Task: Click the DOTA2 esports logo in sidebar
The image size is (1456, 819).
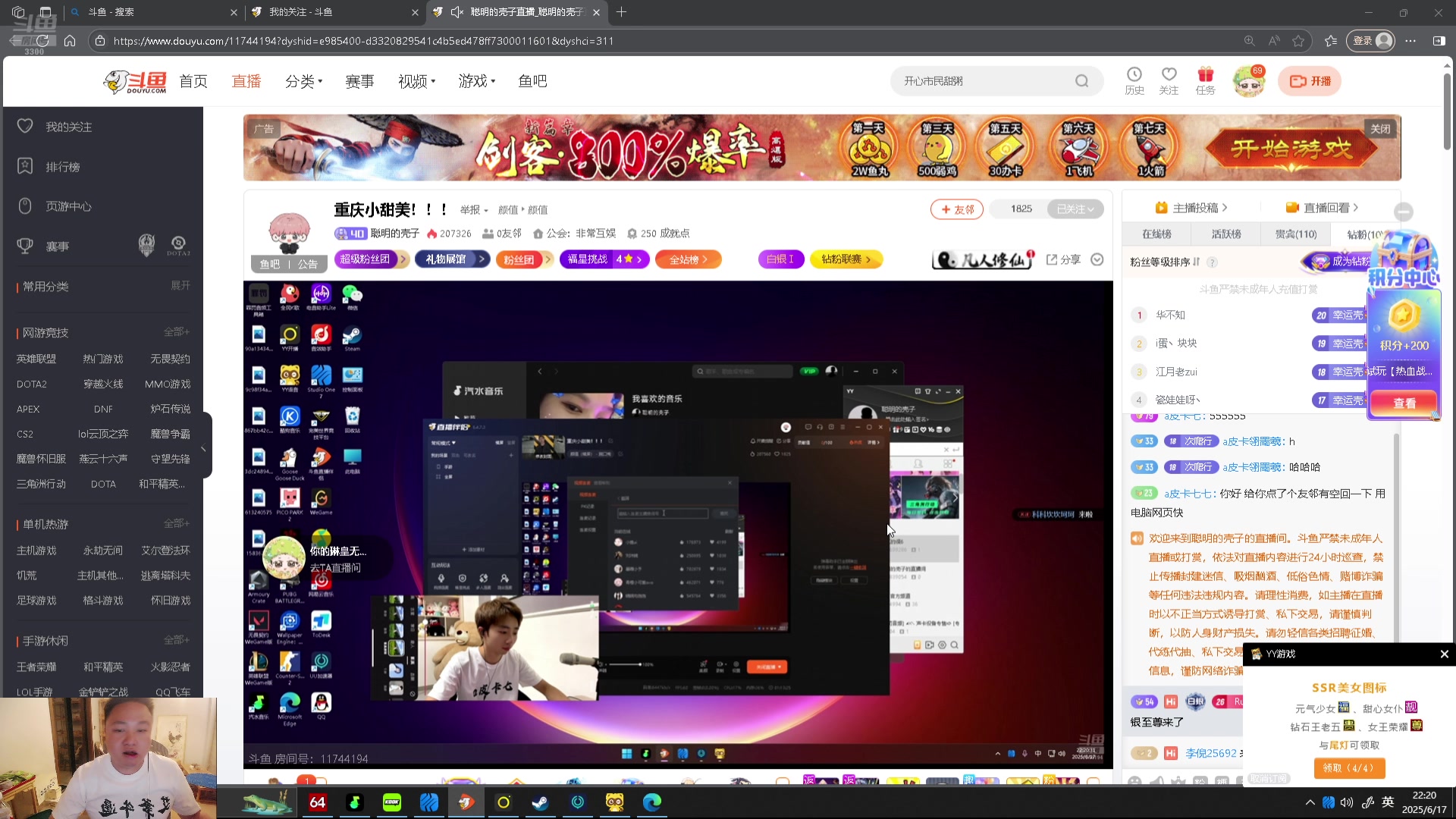Action: click(178, 245)
